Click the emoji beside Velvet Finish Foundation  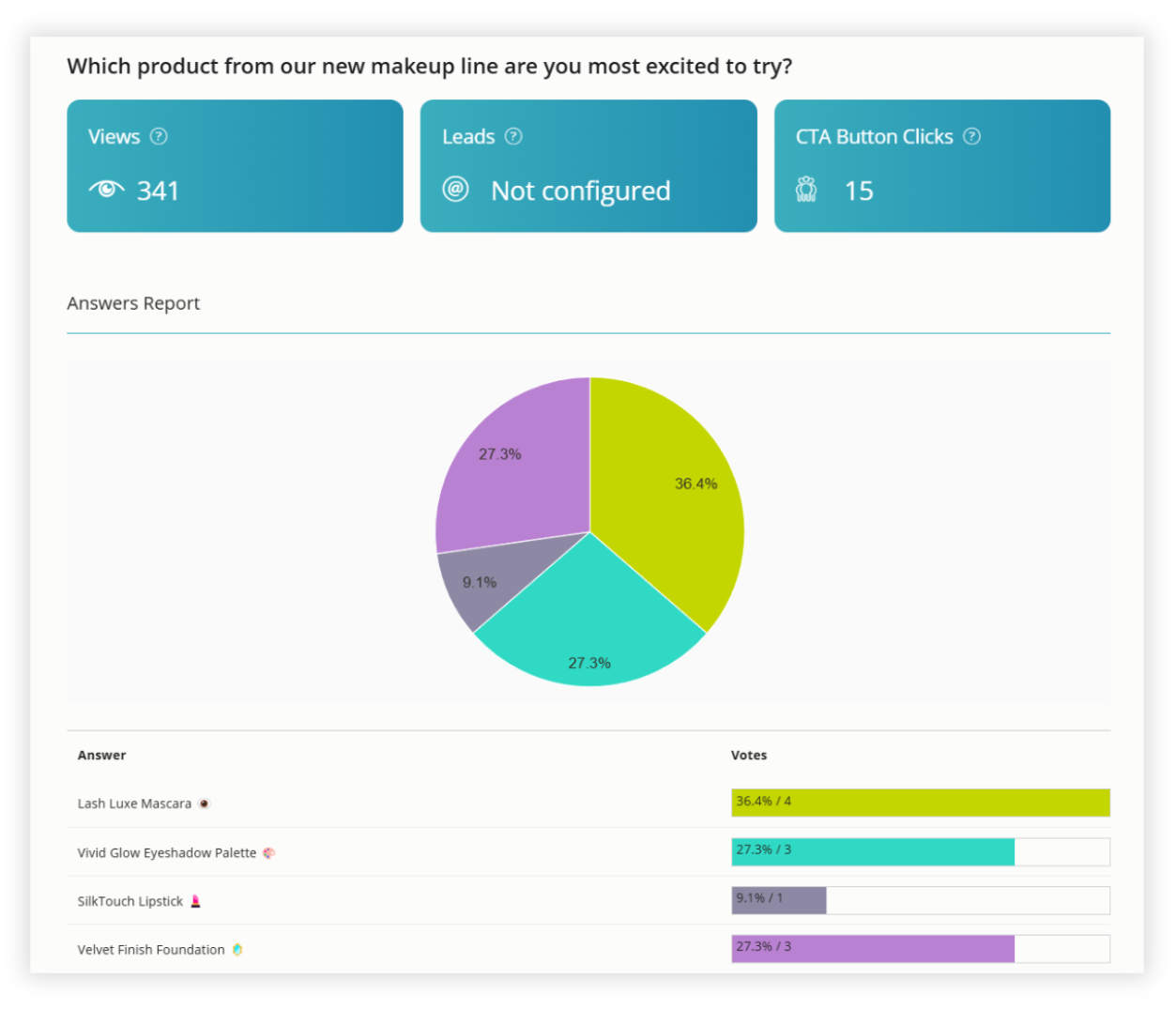click(237, 949)
